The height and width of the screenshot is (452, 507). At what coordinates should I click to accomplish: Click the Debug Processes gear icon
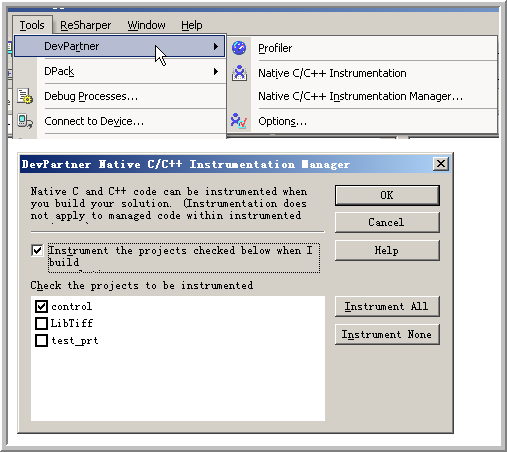(x=25, y=96)
